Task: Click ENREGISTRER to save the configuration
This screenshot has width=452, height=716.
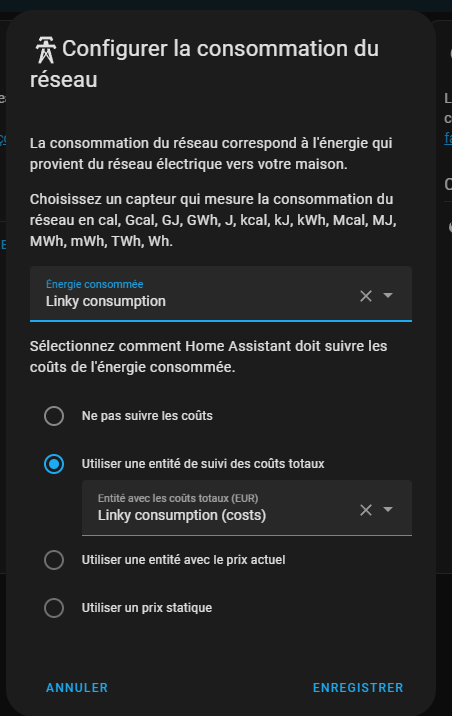Action: (x=358, y=688)
